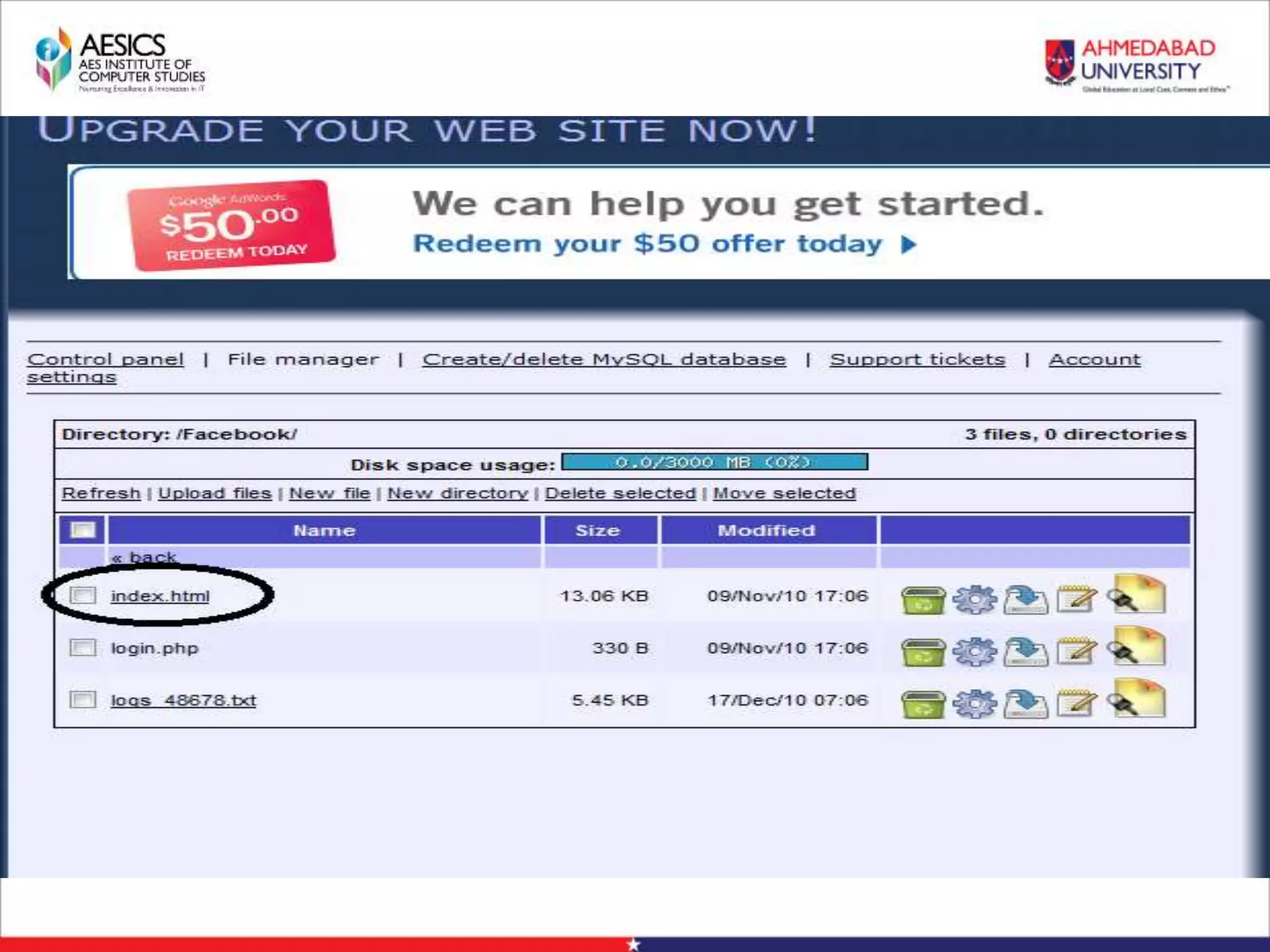Go to Create/delete MySQL database
1270x952 pixels.
pyautogui.click(x=603, y=359)
